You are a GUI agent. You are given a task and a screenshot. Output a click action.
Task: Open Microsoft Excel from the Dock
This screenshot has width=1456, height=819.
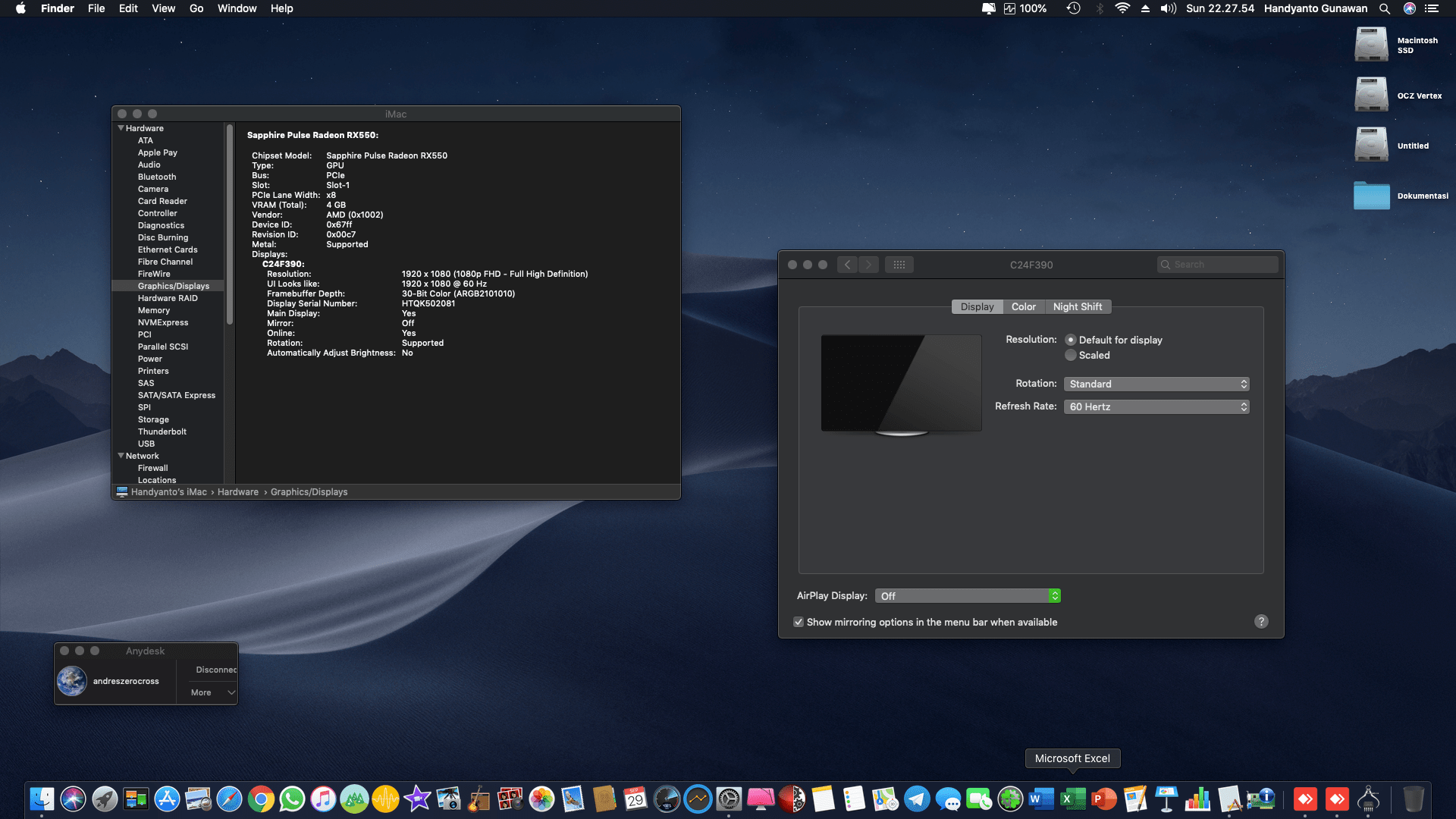tap(1072, 799)
